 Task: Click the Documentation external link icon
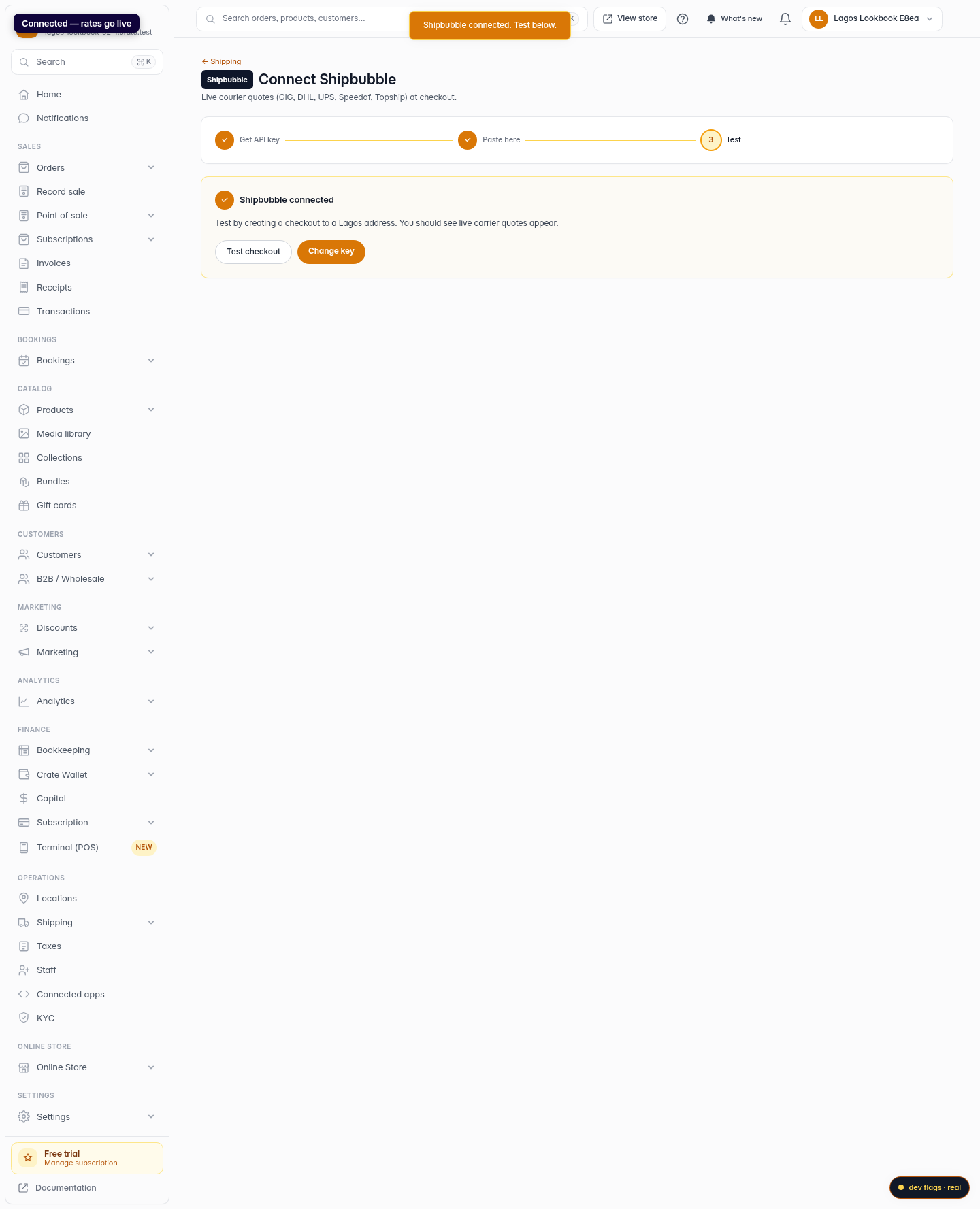(23, 1188)
